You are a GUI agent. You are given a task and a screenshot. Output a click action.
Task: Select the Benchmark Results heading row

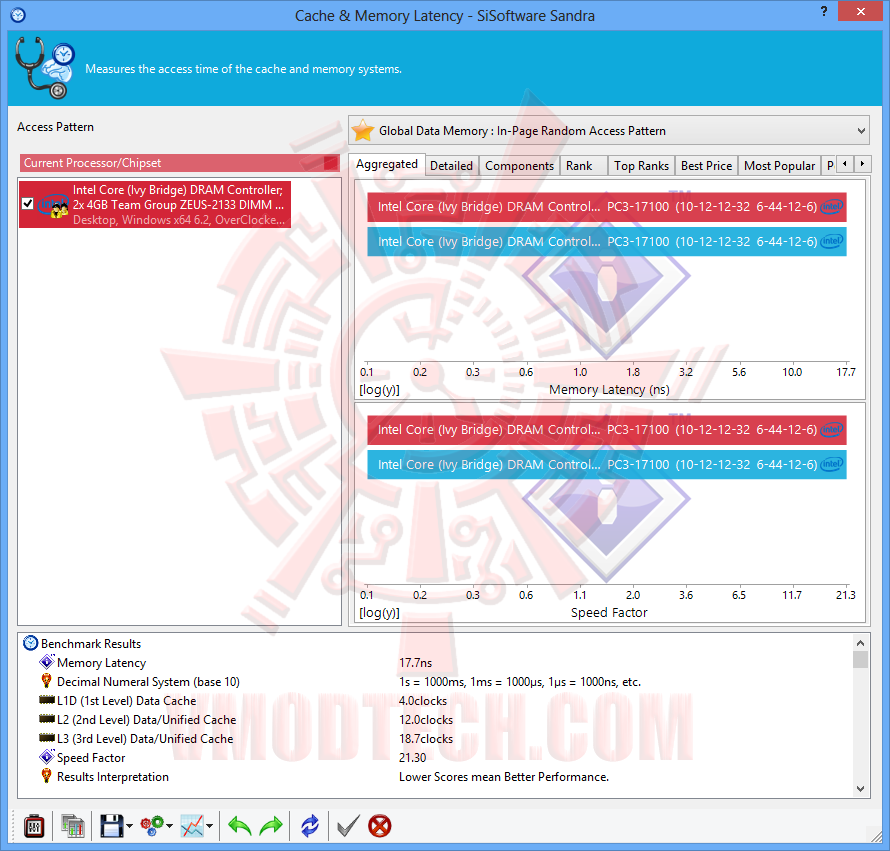[x=91, y=644]
